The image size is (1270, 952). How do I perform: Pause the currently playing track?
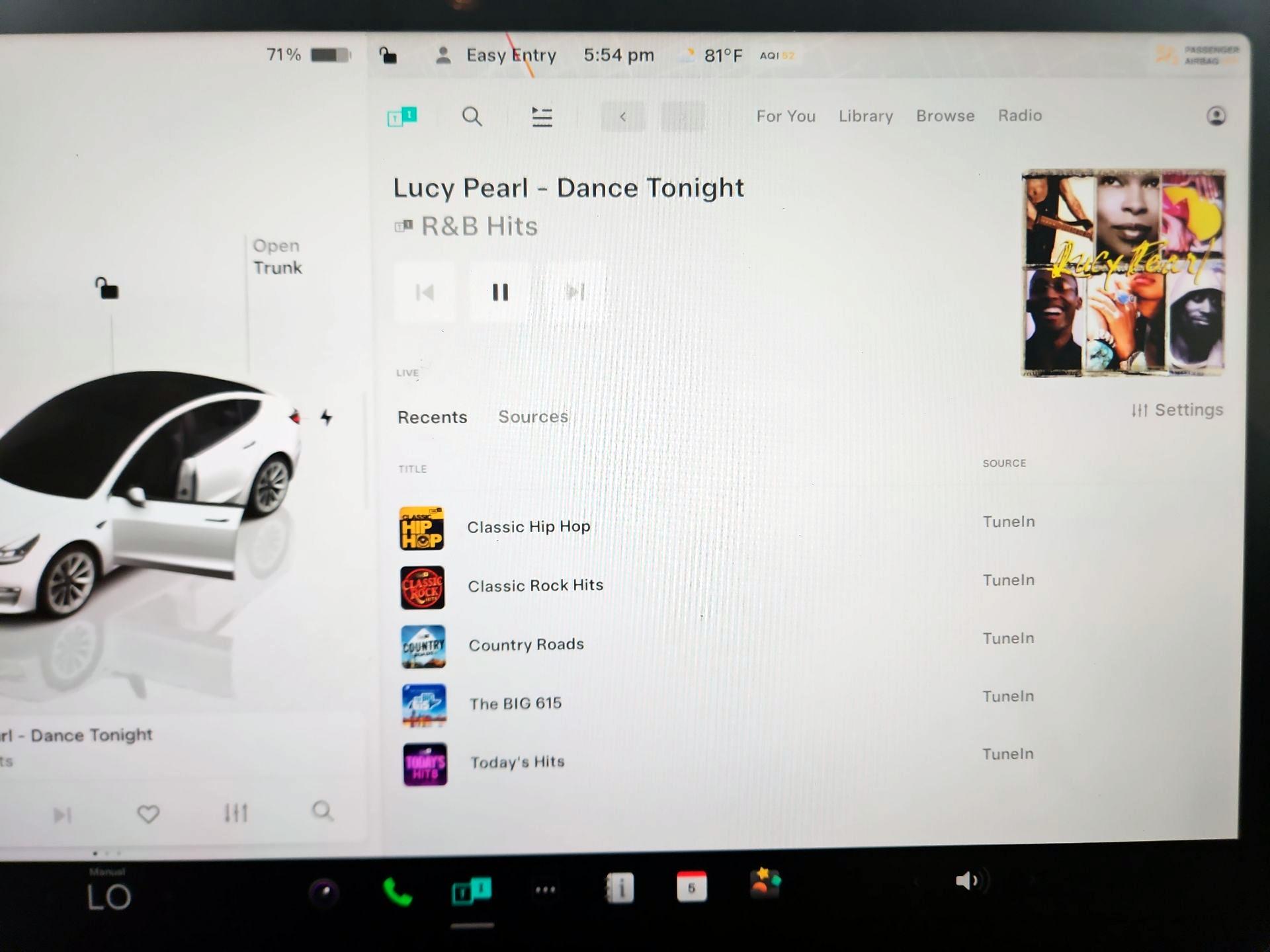pos(500,292)
